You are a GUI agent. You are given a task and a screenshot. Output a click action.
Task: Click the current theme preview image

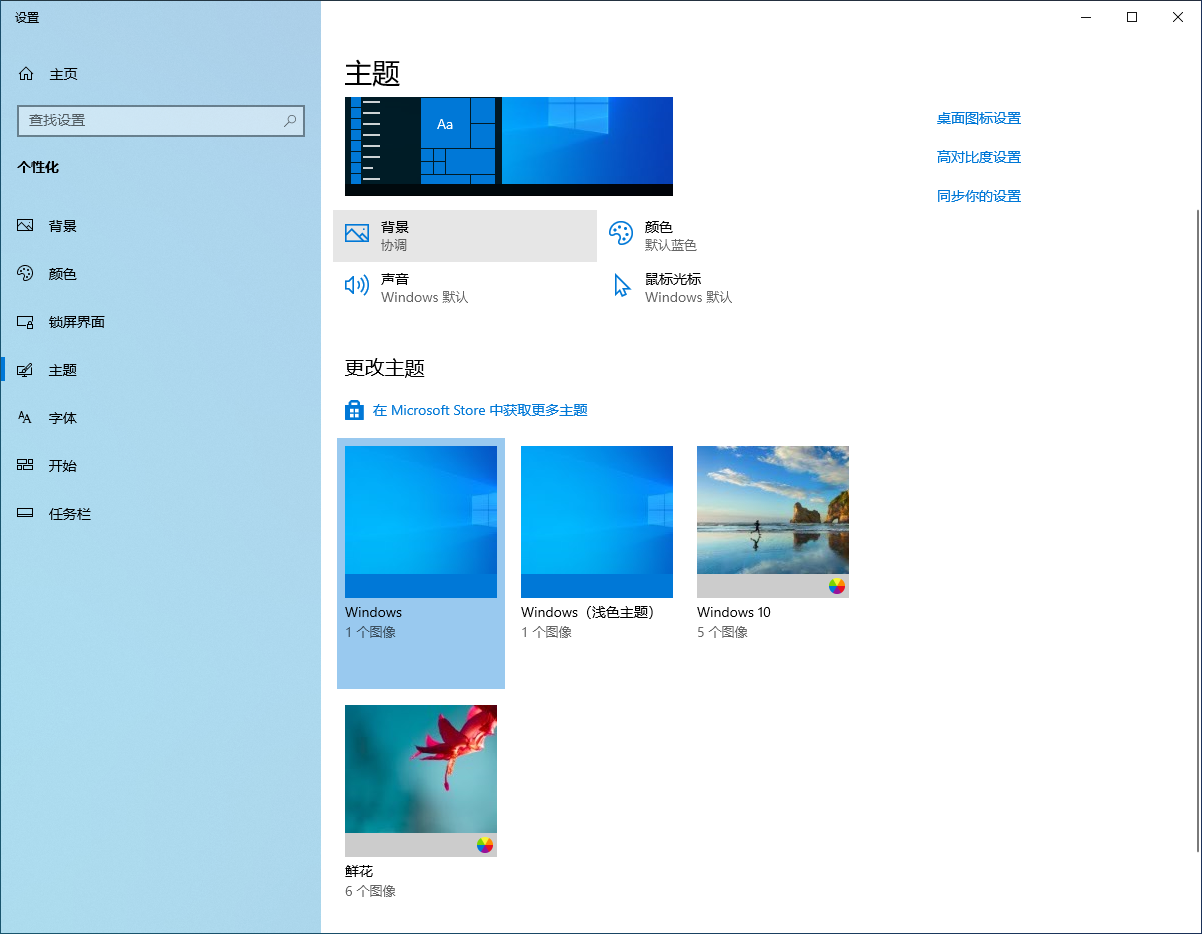(509, 146)
